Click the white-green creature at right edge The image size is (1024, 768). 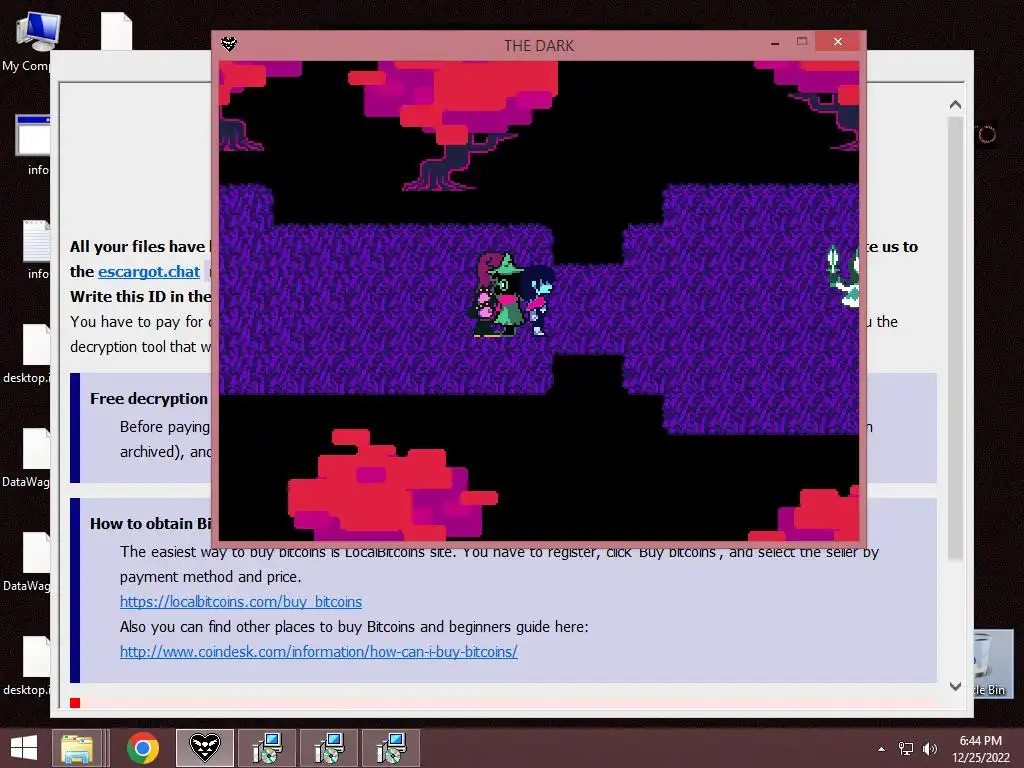tap(844, 276)
